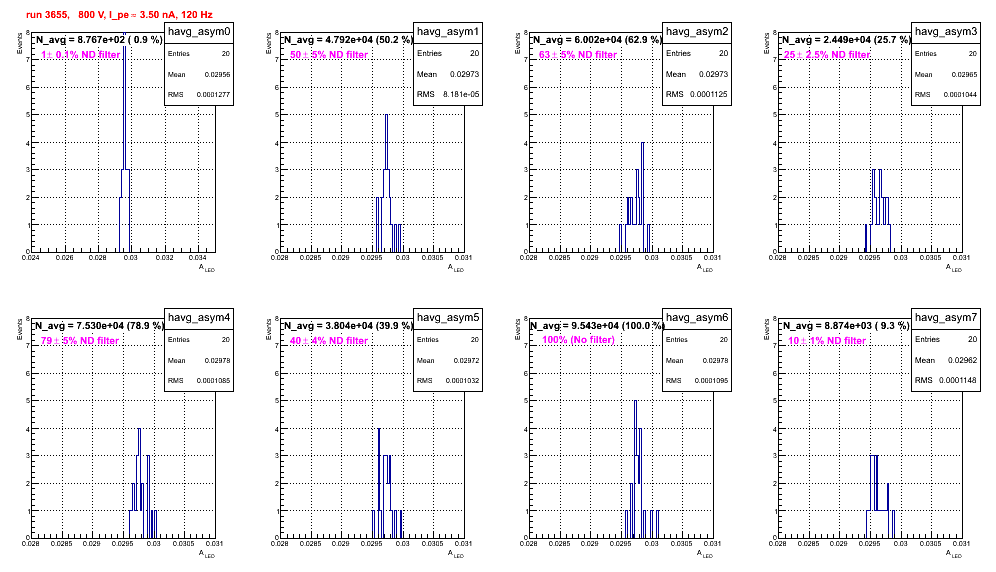Select the magenta 63± 5% ND filter text
The height and width of the screenshot is (572, 996).
click(578, 55)
